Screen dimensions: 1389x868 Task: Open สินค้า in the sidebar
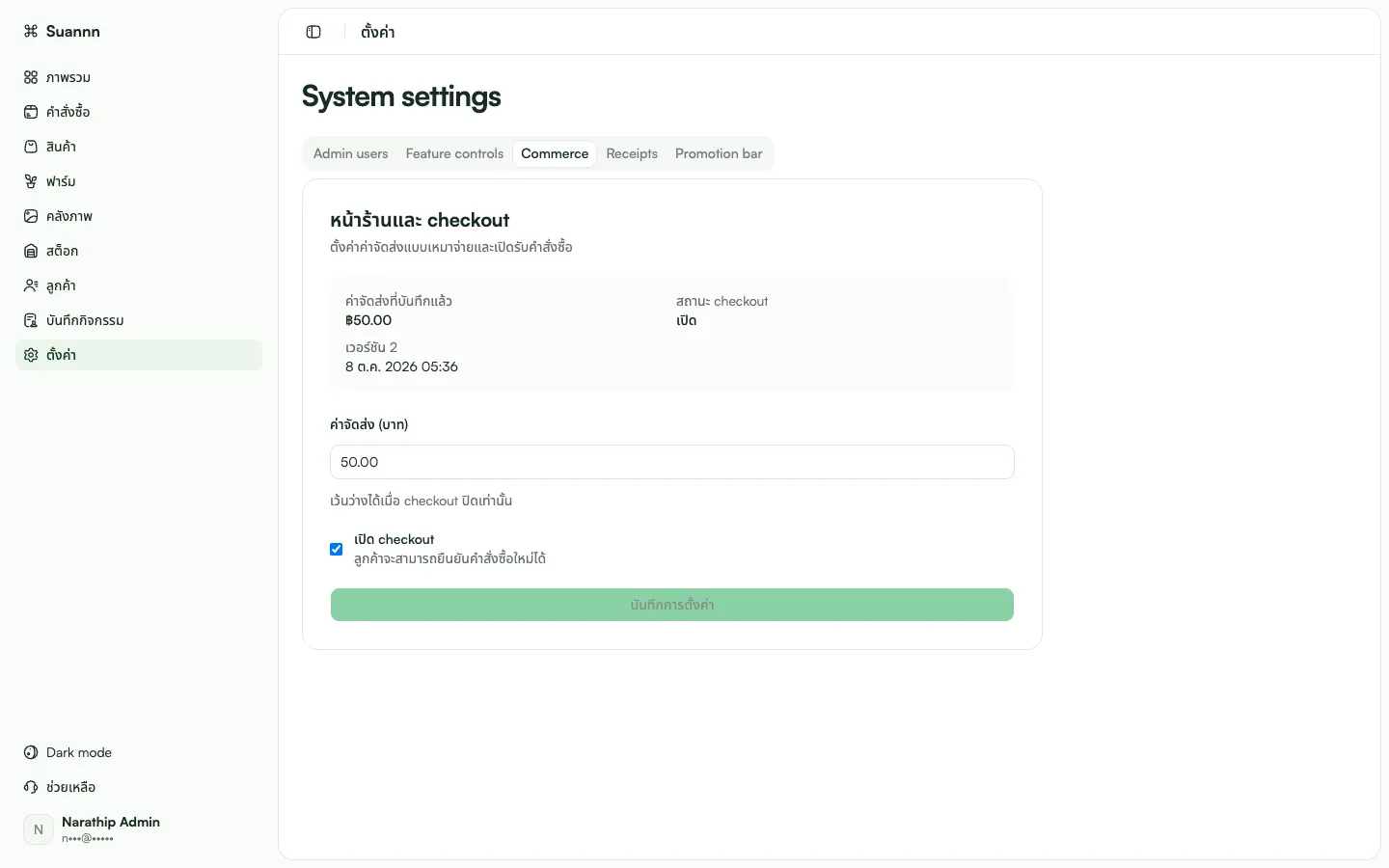[139, 147]
